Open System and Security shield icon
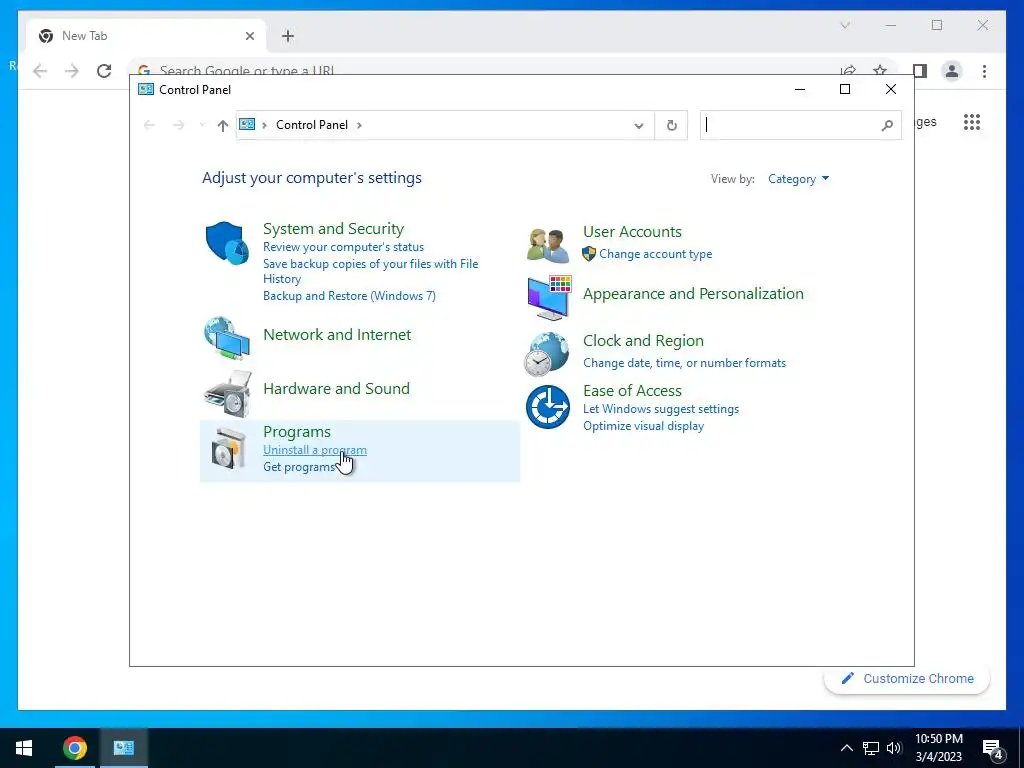Viewport: 1024px width, 768px height. coord(227,243)
